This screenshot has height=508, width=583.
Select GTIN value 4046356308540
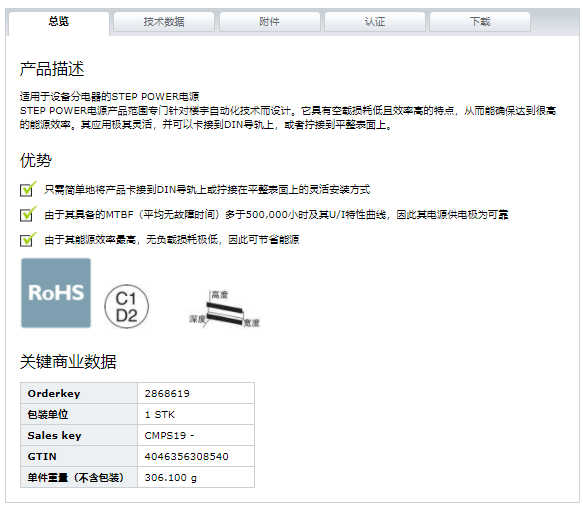pos(187,456)
